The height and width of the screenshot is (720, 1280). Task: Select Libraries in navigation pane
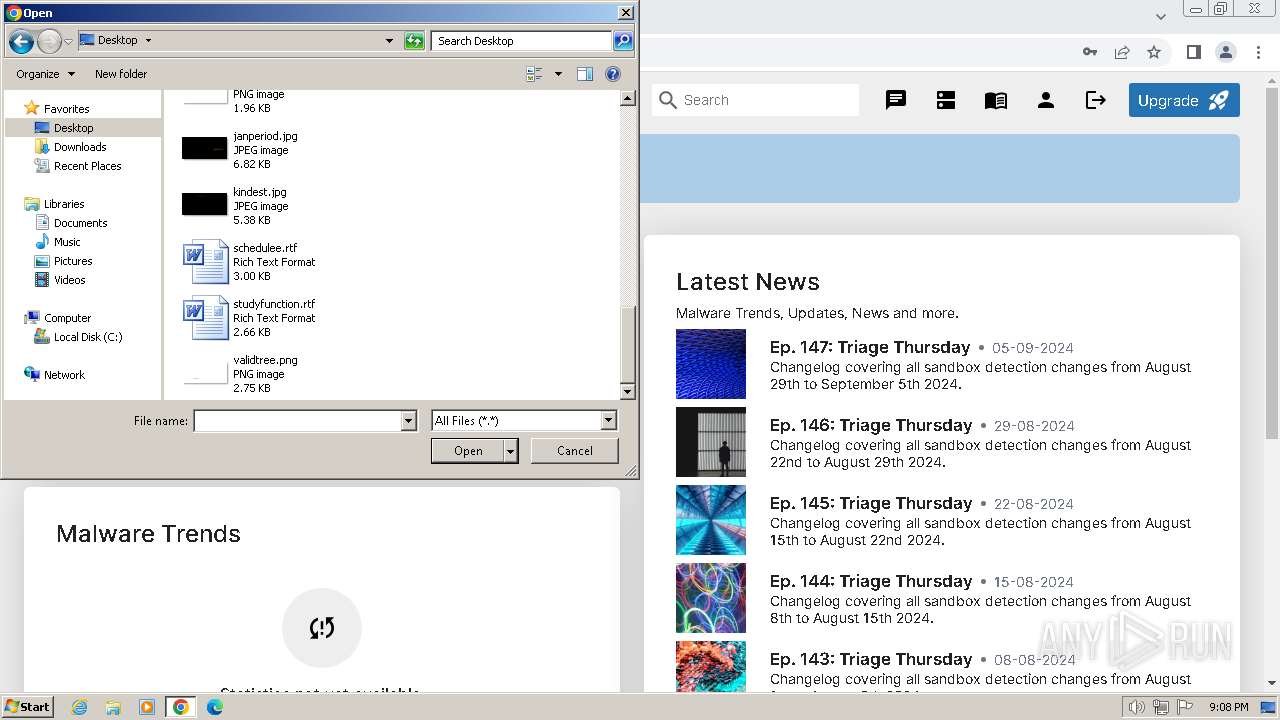tap(64, 204)
